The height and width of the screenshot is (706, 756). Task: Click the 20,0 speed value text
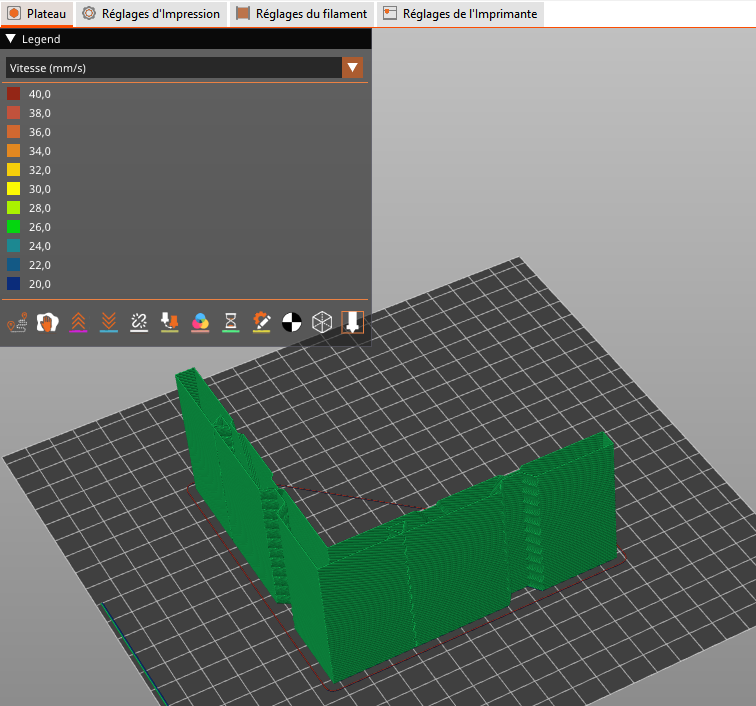40,284
